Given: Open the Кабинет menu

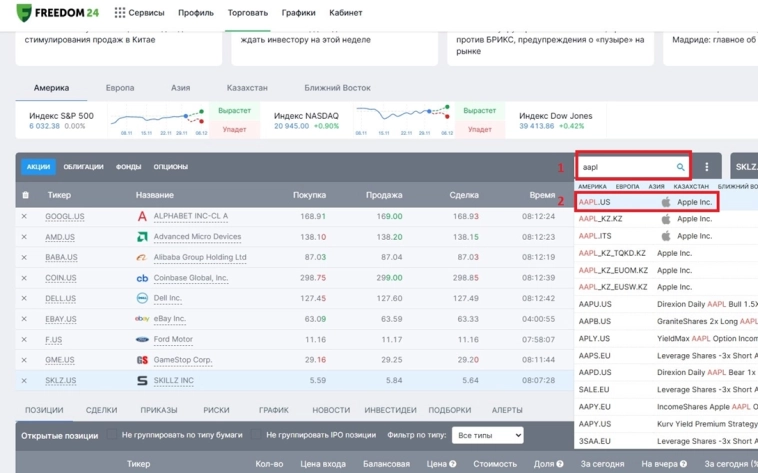Looking at the screenshot, I should tap(346, 13).
